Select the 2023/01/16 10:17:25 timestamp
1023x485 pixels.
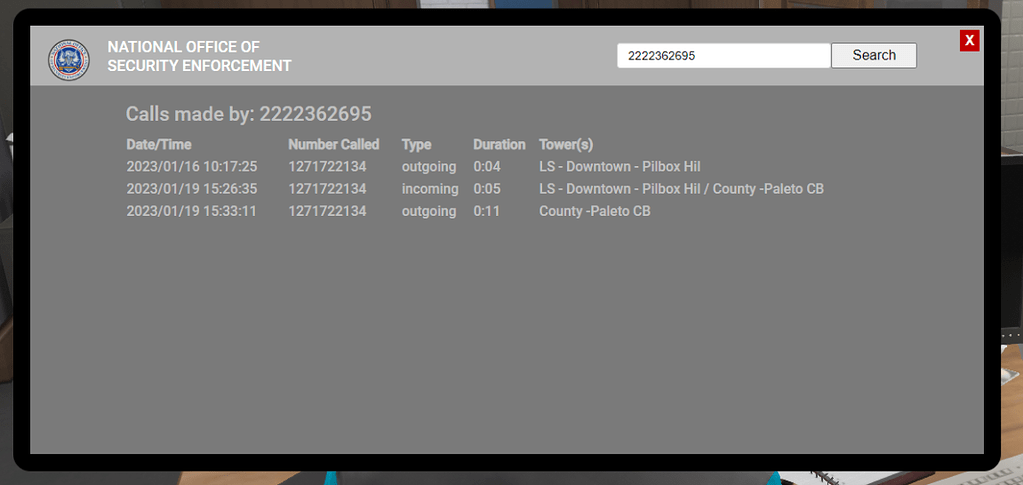[192, 166]
